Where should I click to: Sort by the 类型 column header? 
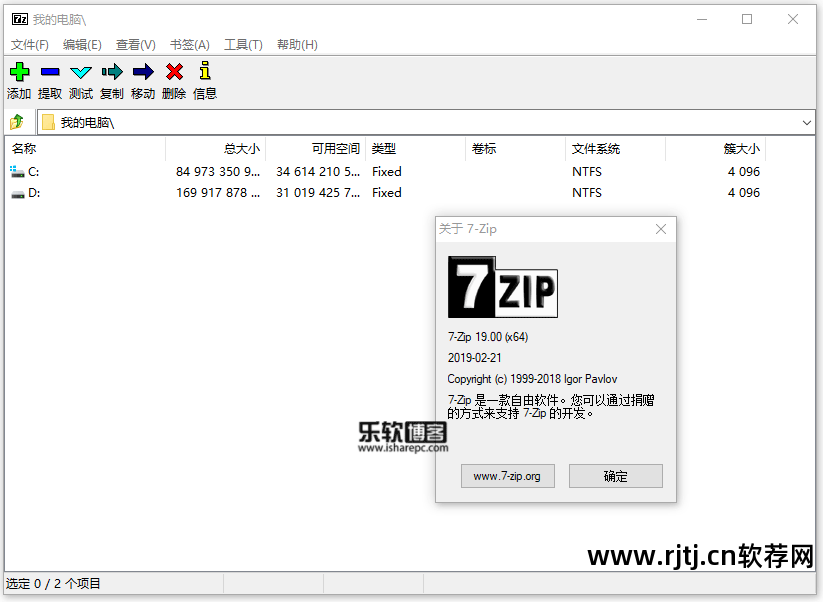(416, 149)
